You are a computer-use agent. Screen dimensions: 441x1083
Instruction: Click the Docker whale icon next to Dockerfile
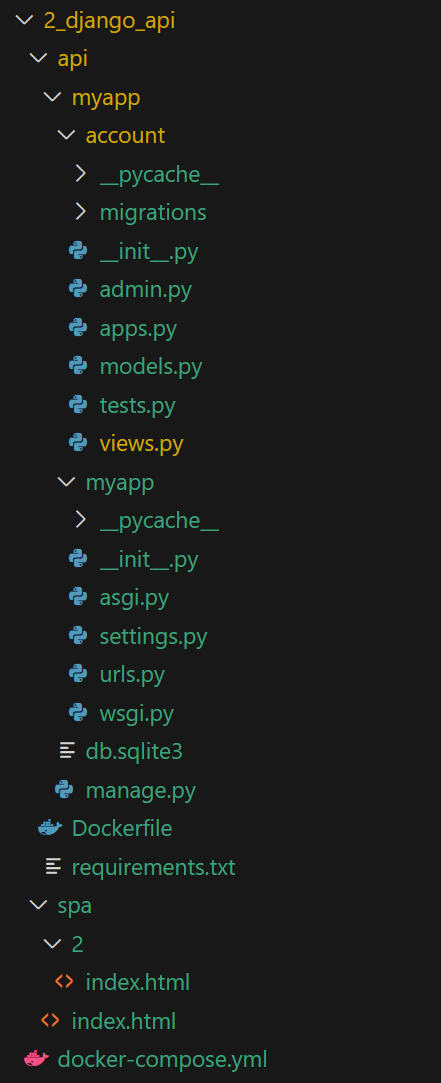(x=50, y=827)
